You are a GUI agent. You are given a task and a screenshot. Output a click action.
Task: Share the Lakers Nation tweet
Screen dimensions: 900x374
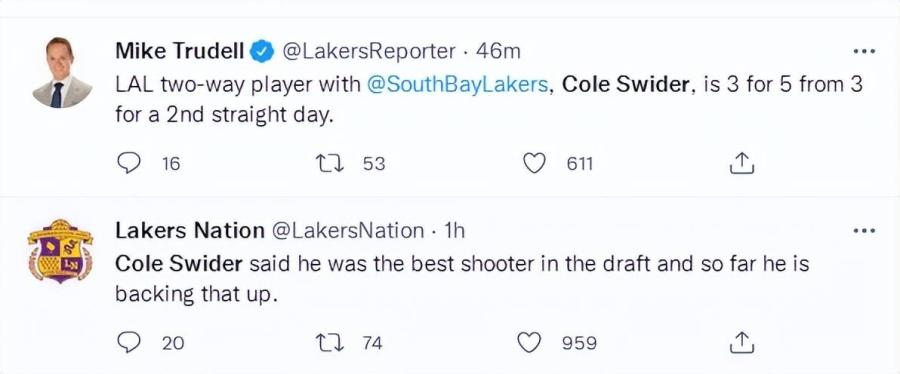click(x=740, y=342)
